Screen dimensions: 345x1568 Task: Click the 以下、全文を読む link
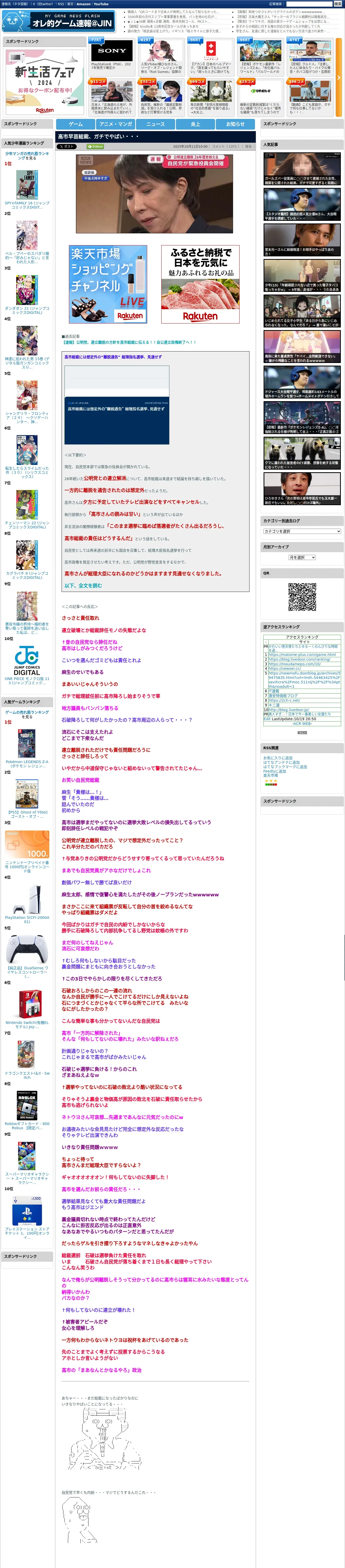pyautogui.click(x=83, y=586)
